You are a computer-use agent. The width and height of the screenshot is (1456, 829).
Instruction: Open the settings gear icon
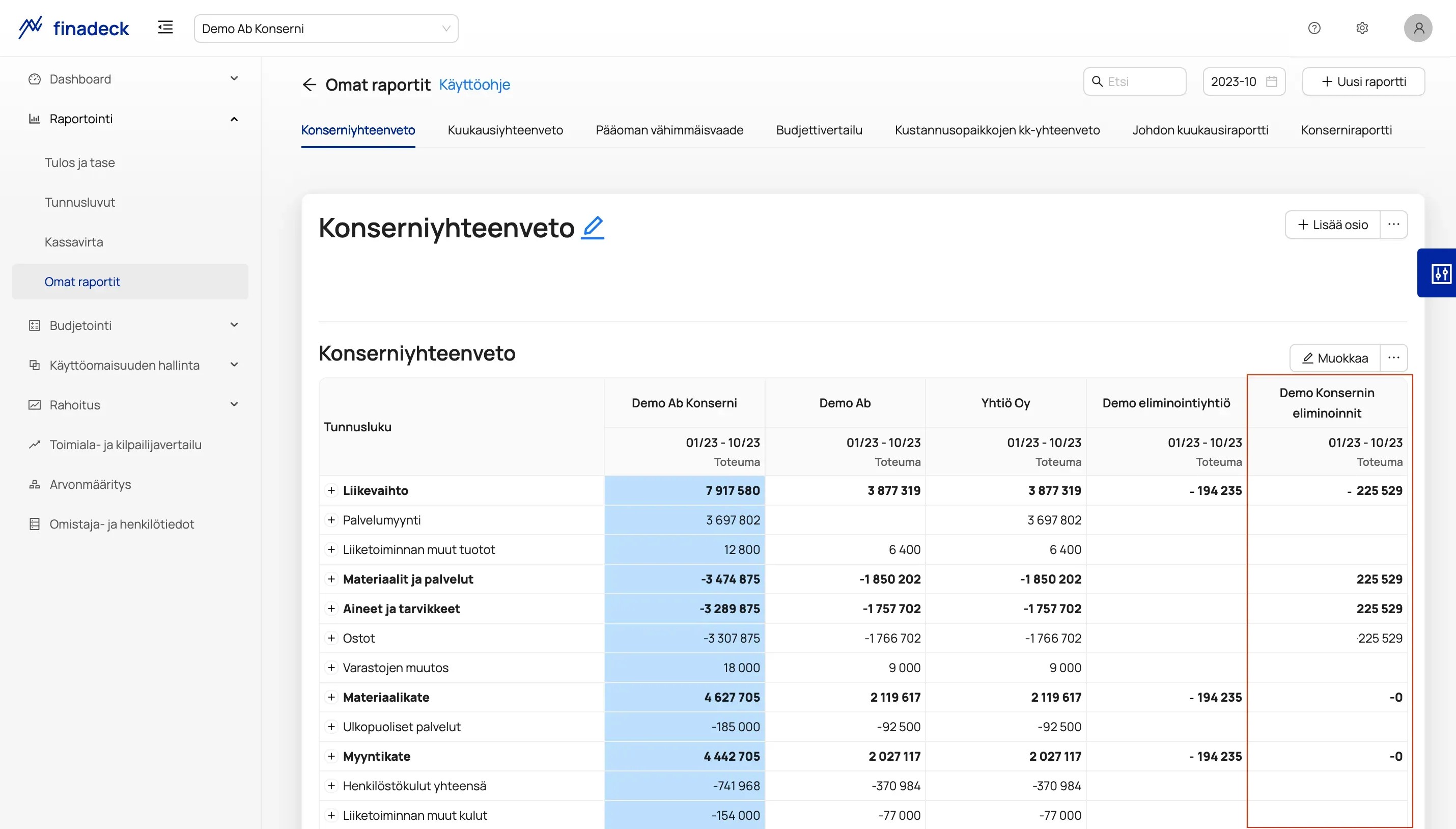[1361, 28]
